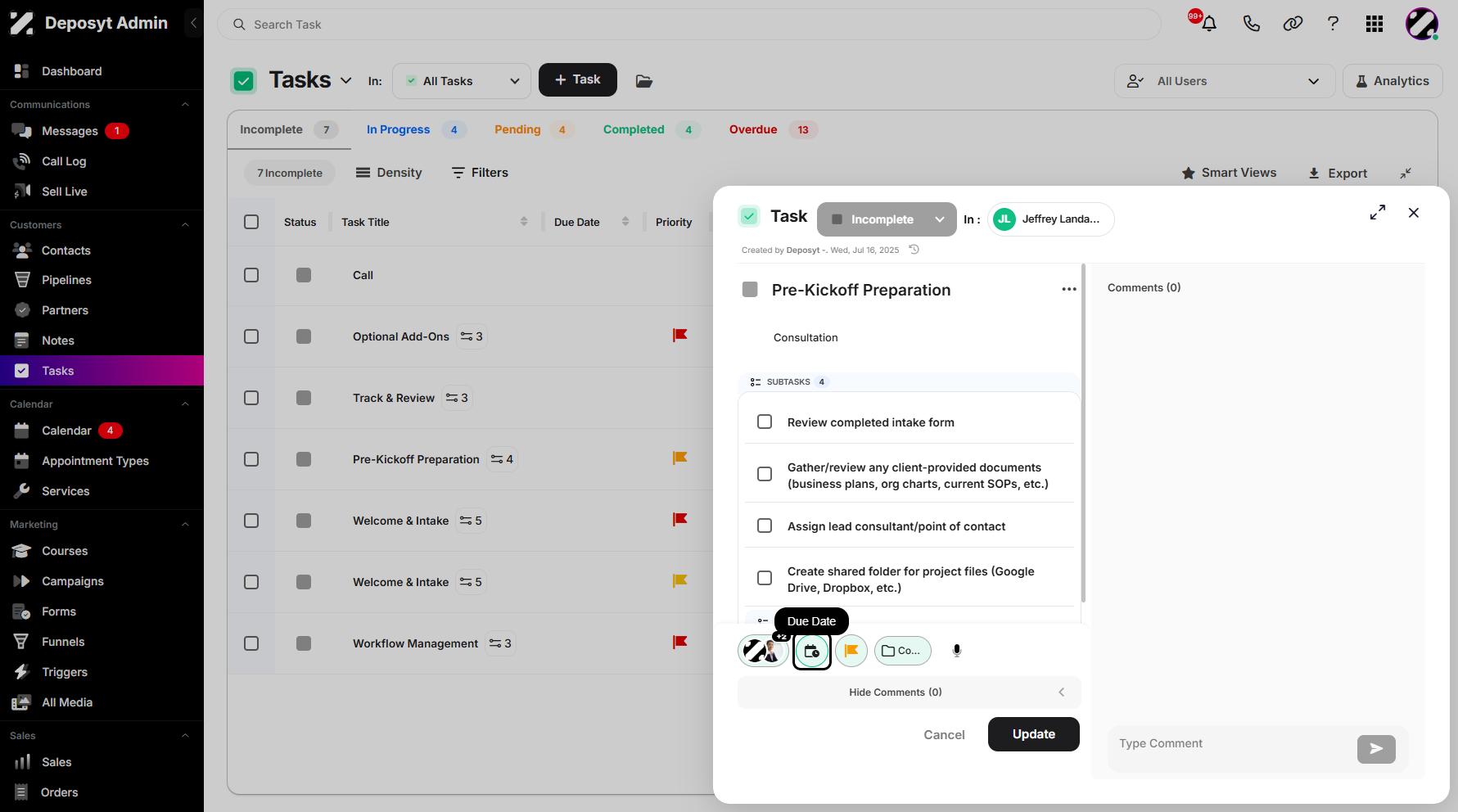Image resolution: width=1458 pixels, height=812 pixels.
Task: Open the All Tasks dropdown
Action: [x=462, y=81]
